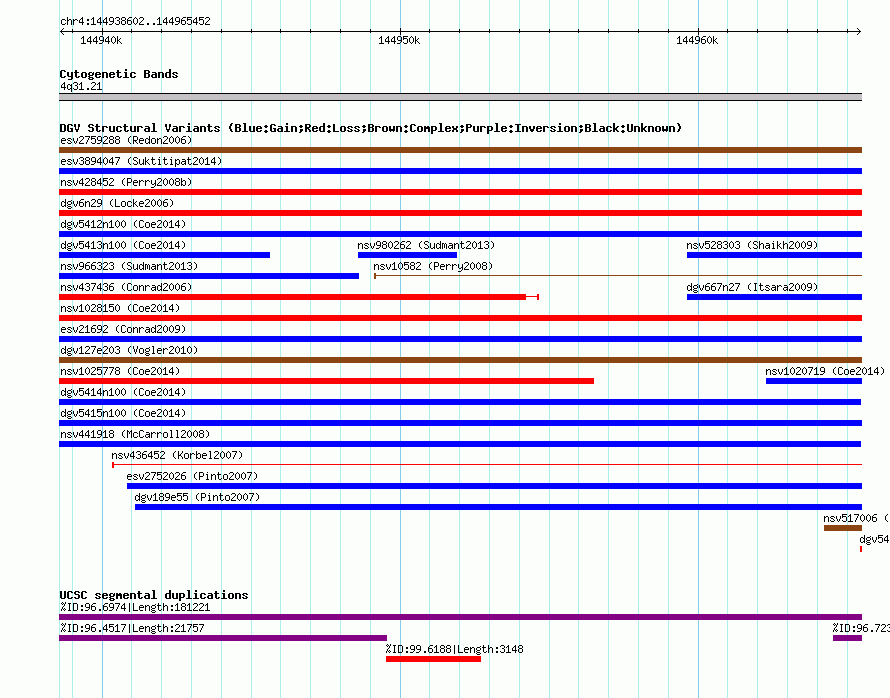This screenshot has height=698, width=890.
Task: Select the 144940k ruler label
Action: [101, 40]
